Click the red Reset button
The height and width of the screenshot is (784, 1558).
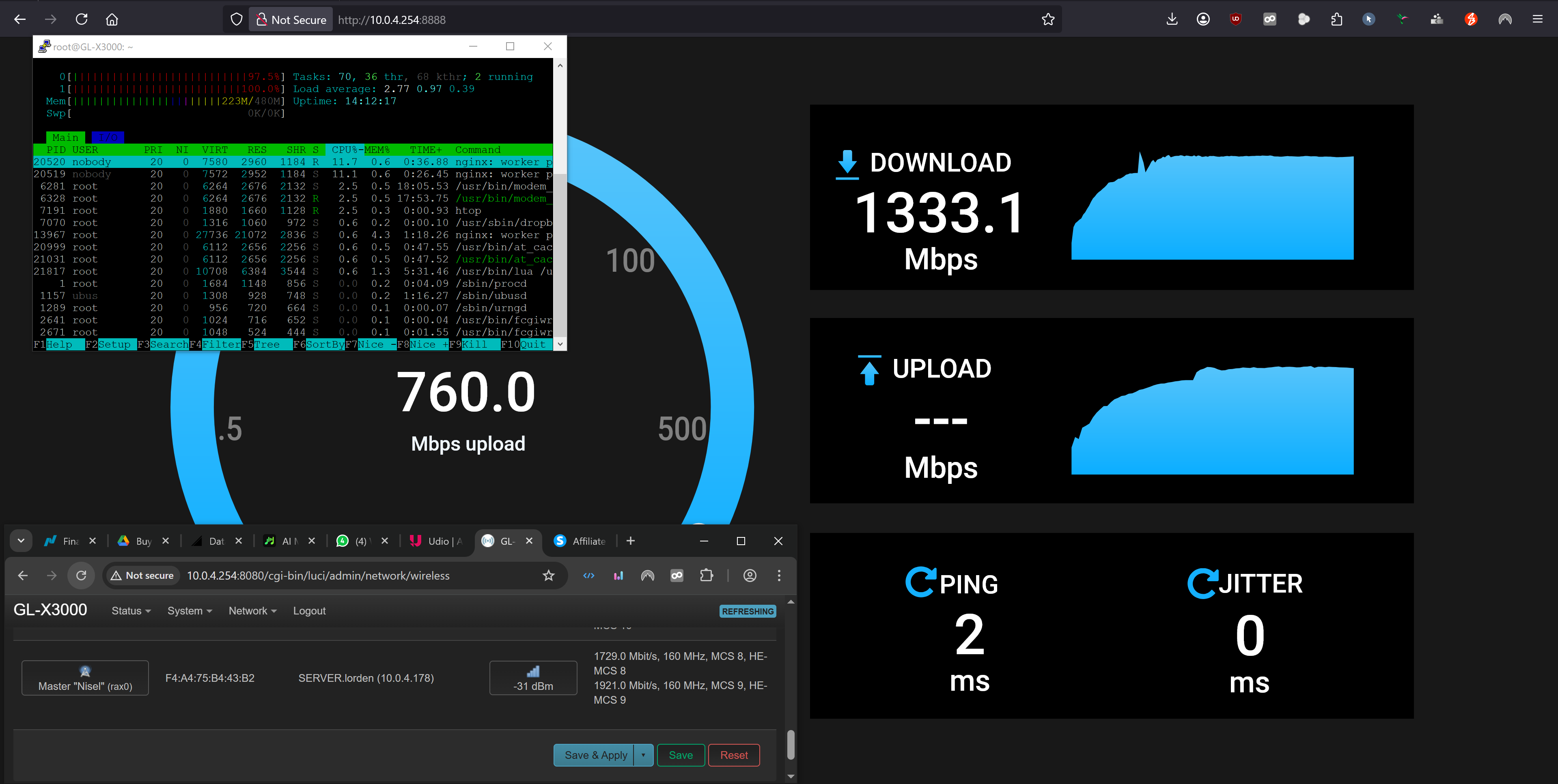click(734, 755)
